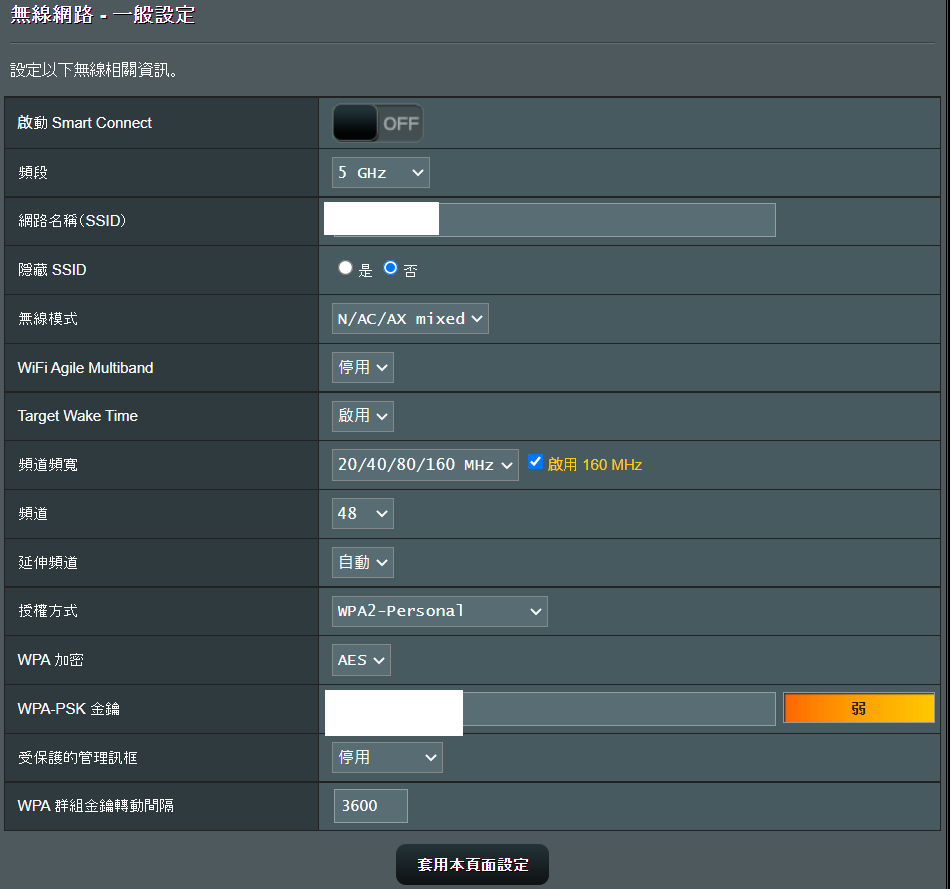Toggle the Smart Connect switch
Viewport: 950px width, 889px height.
[377, 123]
